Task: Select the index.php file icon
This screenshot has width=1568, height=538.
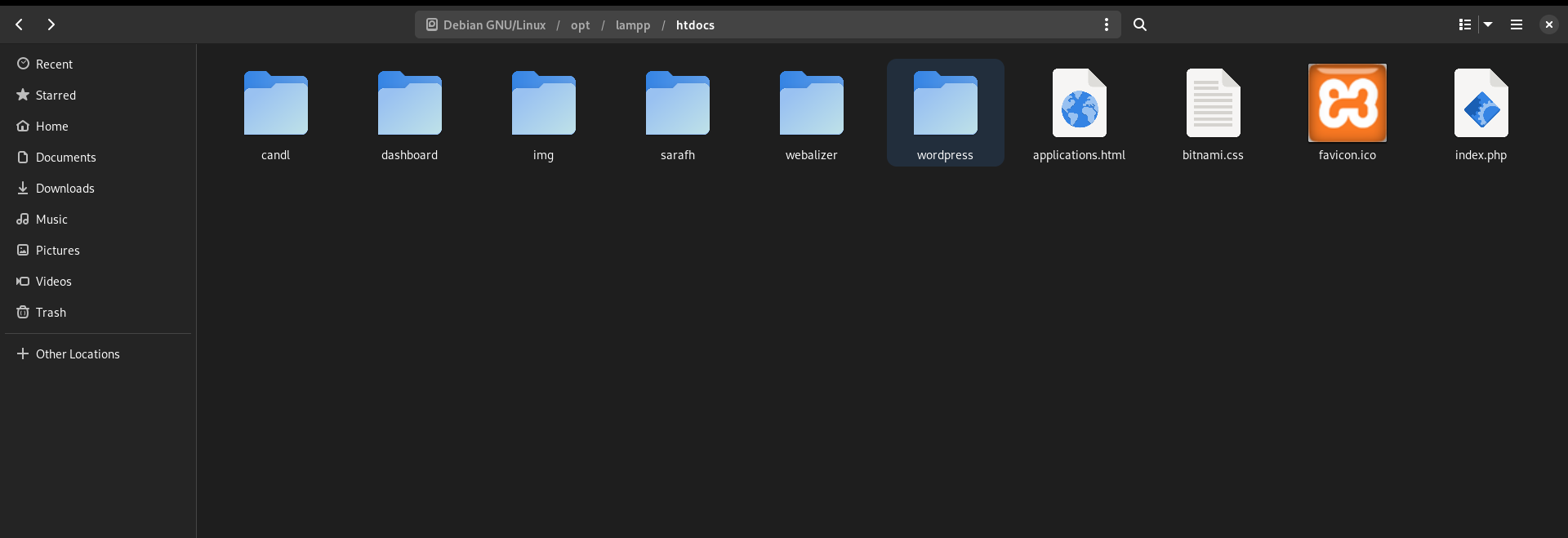Action: coord(1481,103)
